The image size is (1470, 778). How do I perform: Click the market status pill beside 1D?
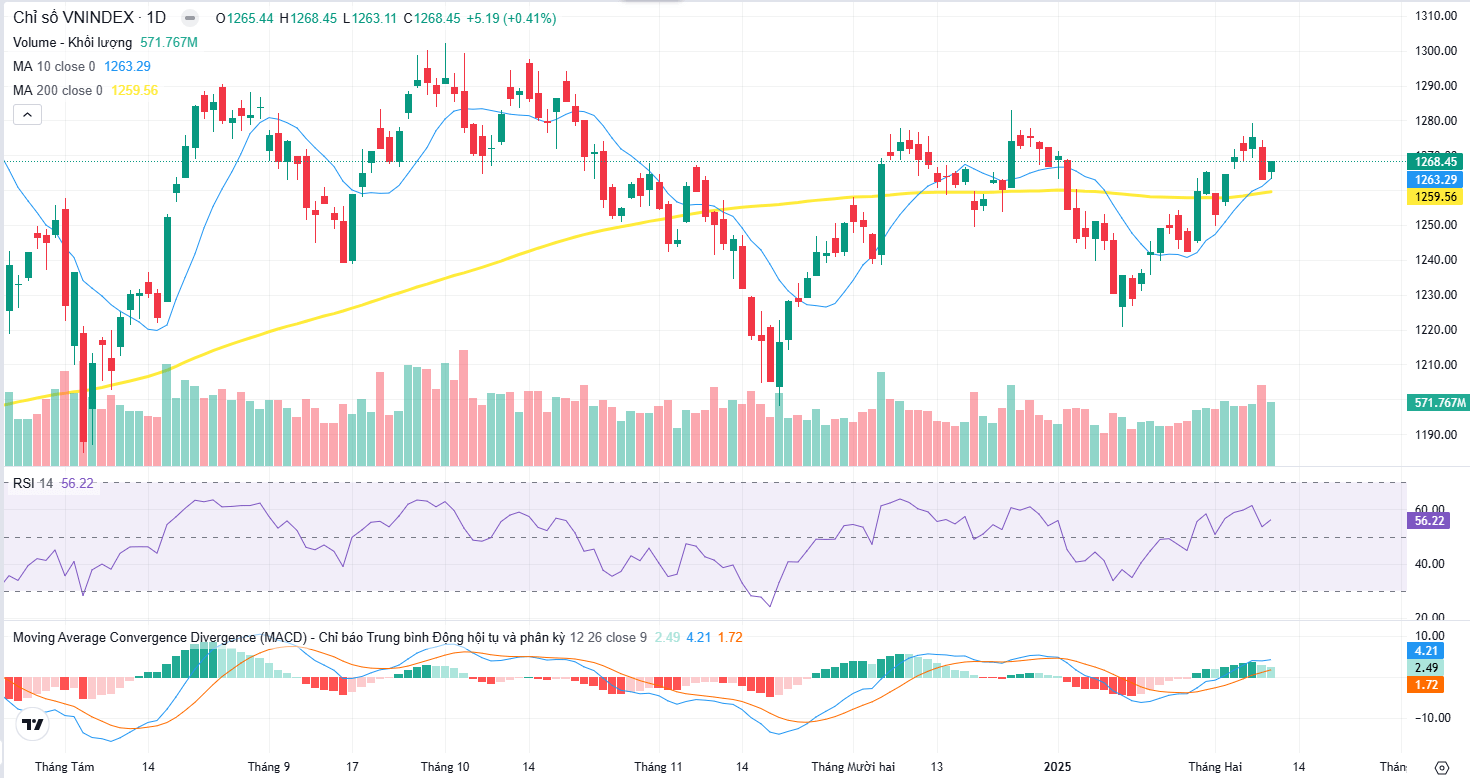click(x=190, y=18)
